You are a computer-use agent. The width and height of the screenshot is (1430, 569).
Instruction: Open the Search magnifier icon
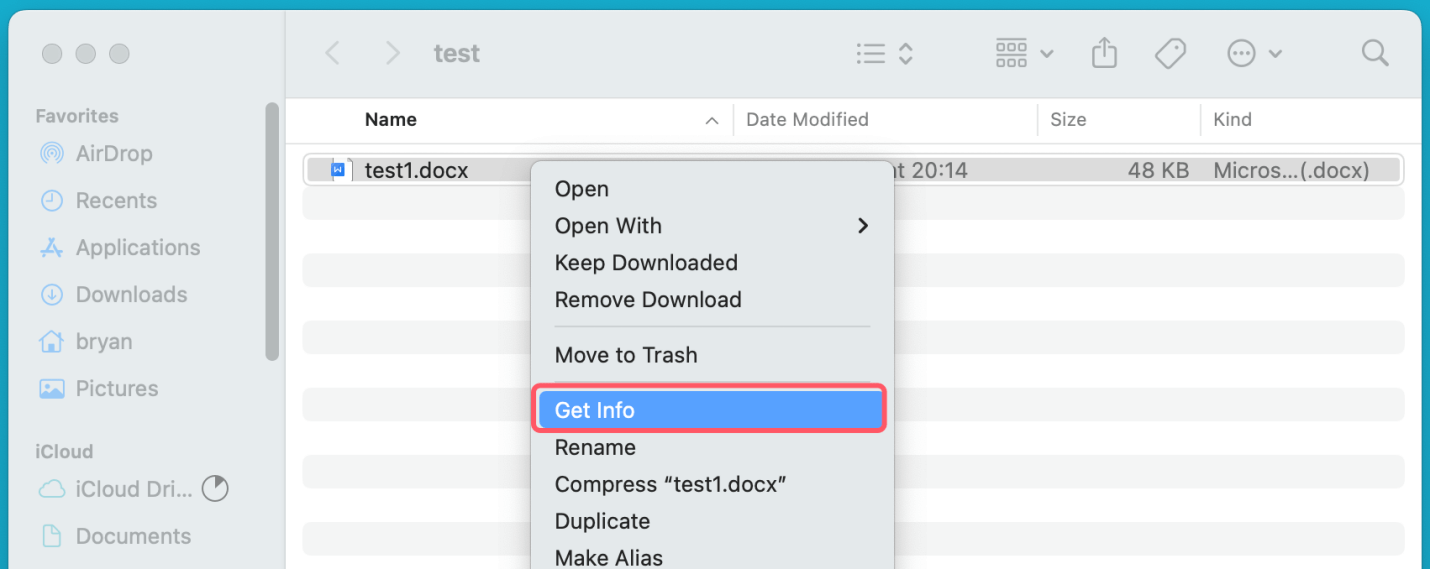pos(1375,53)
